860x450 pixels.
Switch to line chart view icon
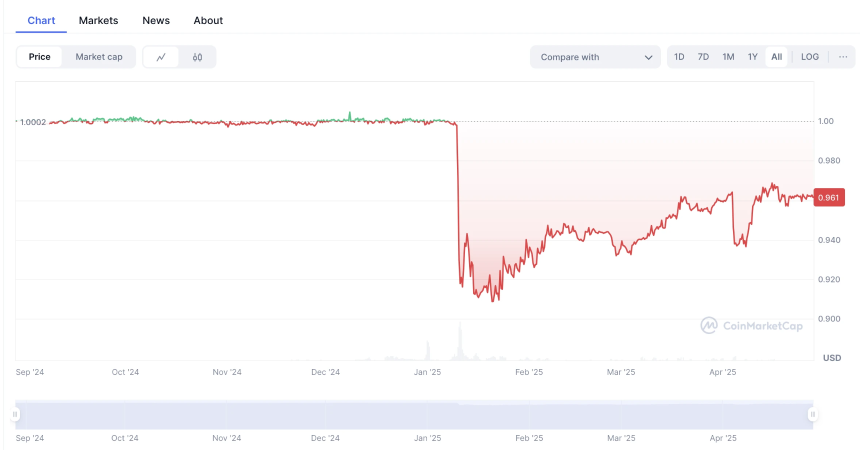click(x=161, y=57)
